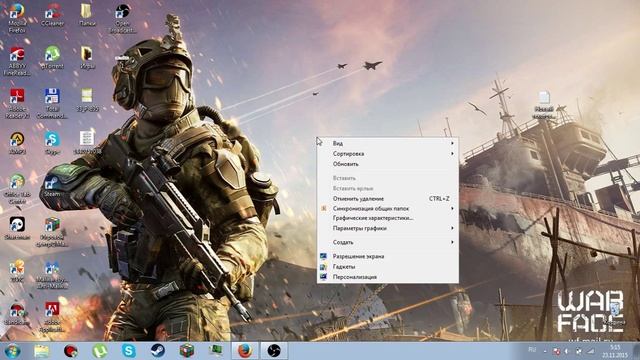Click the Show desktop button at the taskbar edge
This screenshot has height=360, width=640.
(636, 351)
